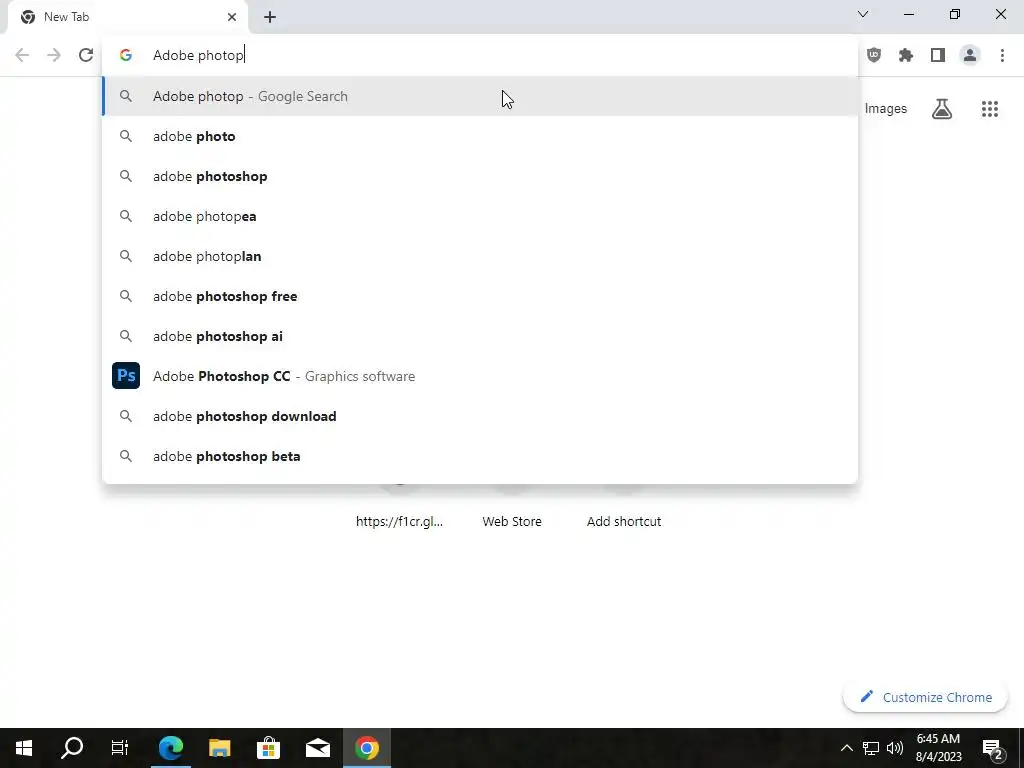
Task: Choose the 'adobe photo' suggestion
Action: tap(480, 136)
